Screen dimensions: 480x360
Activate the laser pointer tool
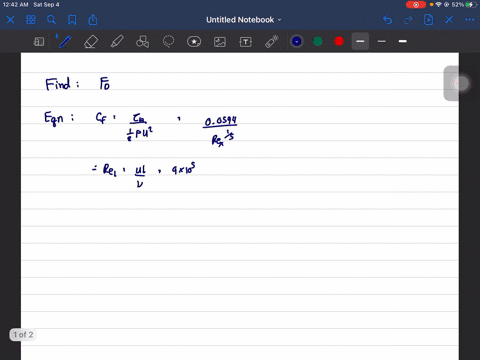272,42
